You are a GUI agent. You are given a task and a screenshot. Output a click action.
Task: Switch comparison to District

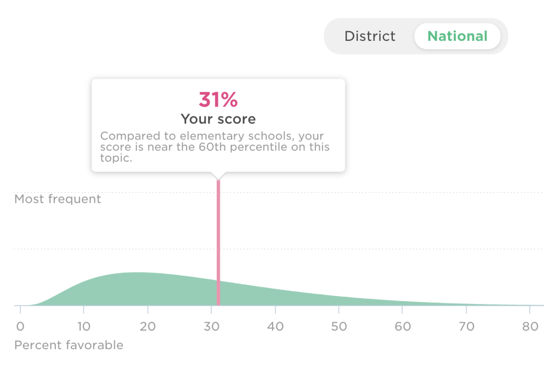pyautogui.click(x=370, y=36)
